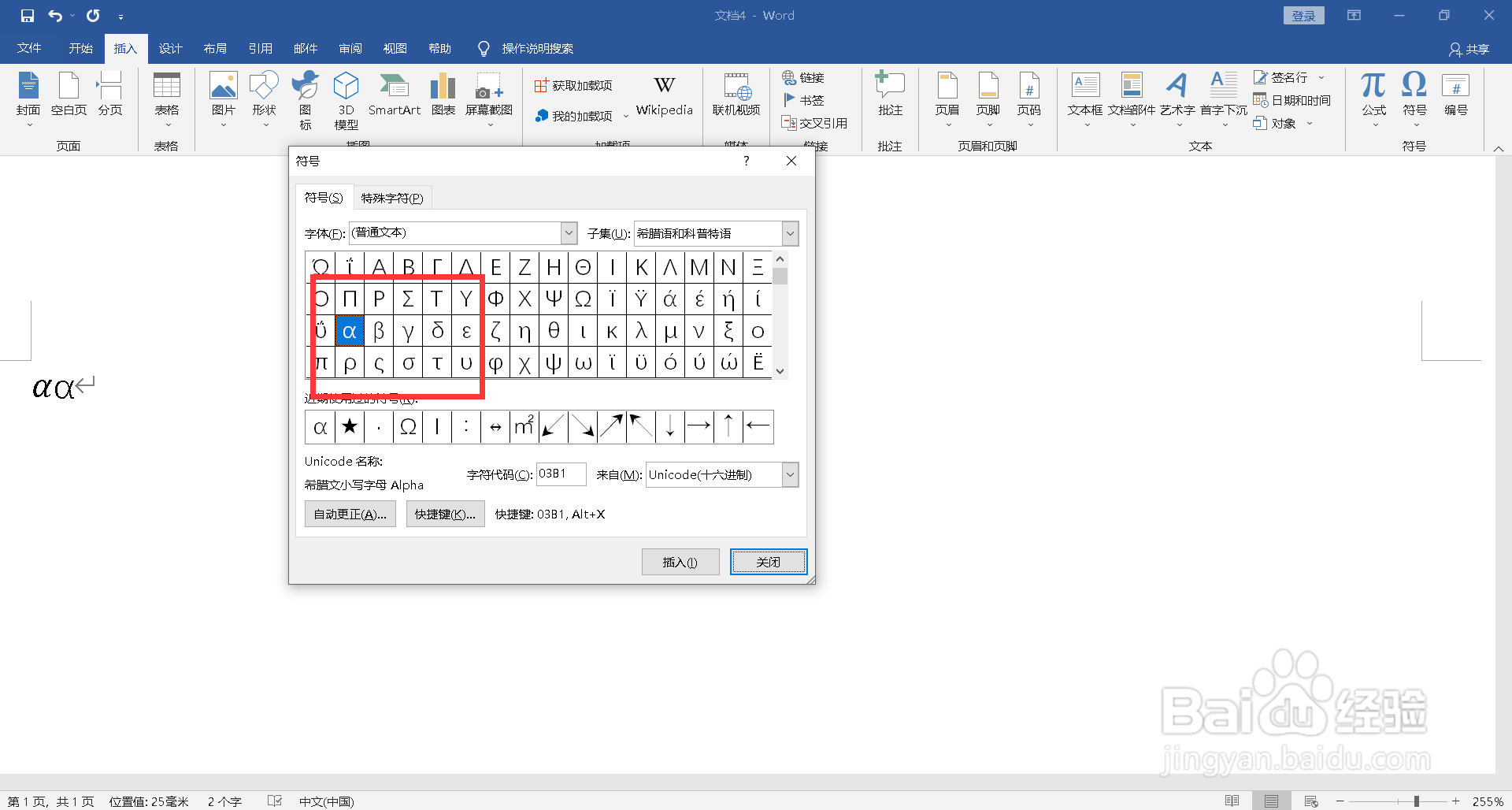Image resolution: width=1512 pixels, height=810 pixels.
Task: Click the 自动更正(A)... button
Action: [x=350, y=514]
